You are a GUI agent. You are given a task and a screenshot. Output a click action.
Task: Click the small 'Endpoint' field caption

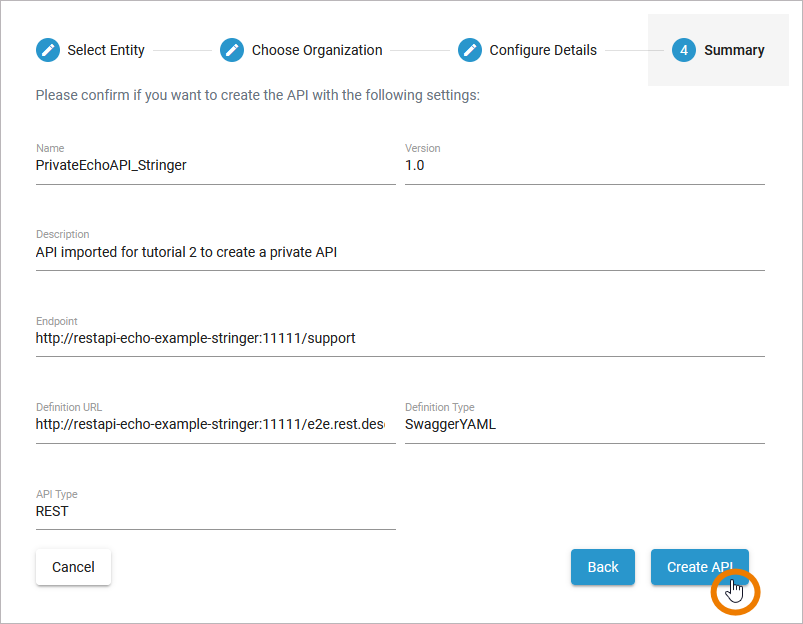[x=57, y=321]
